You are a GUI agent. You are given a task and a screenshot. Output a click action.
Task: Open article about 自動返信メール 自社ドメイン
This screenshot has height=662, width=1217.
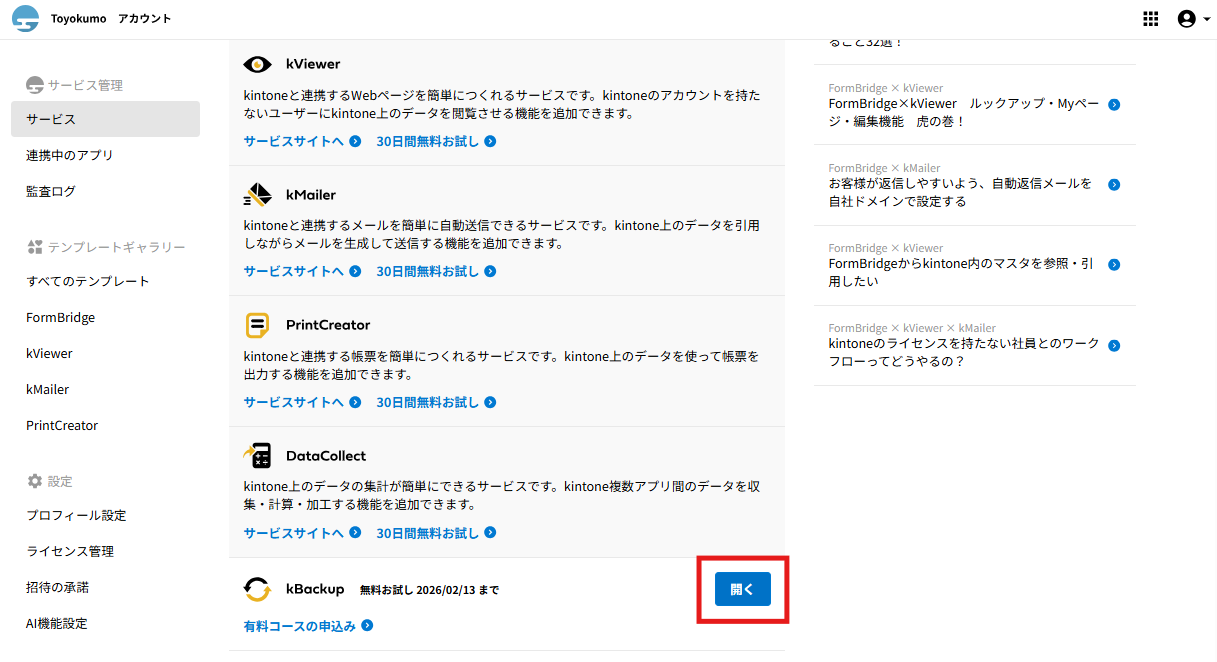point(960,192)
